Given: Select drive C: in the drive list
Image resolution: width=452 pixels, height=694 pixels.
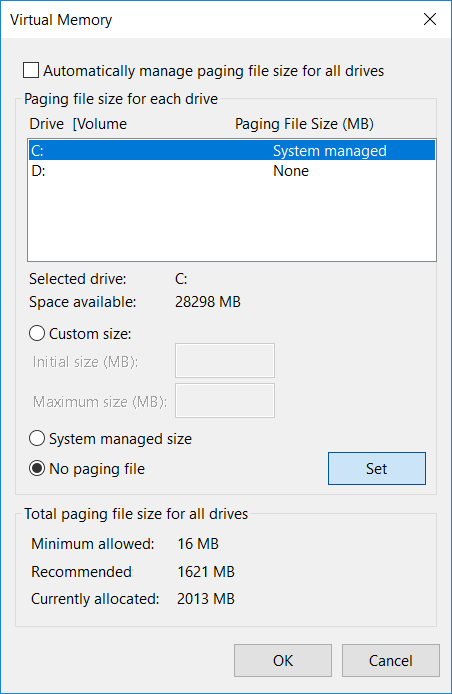Looking at the screenshot, I should click(x=232, y=150).
